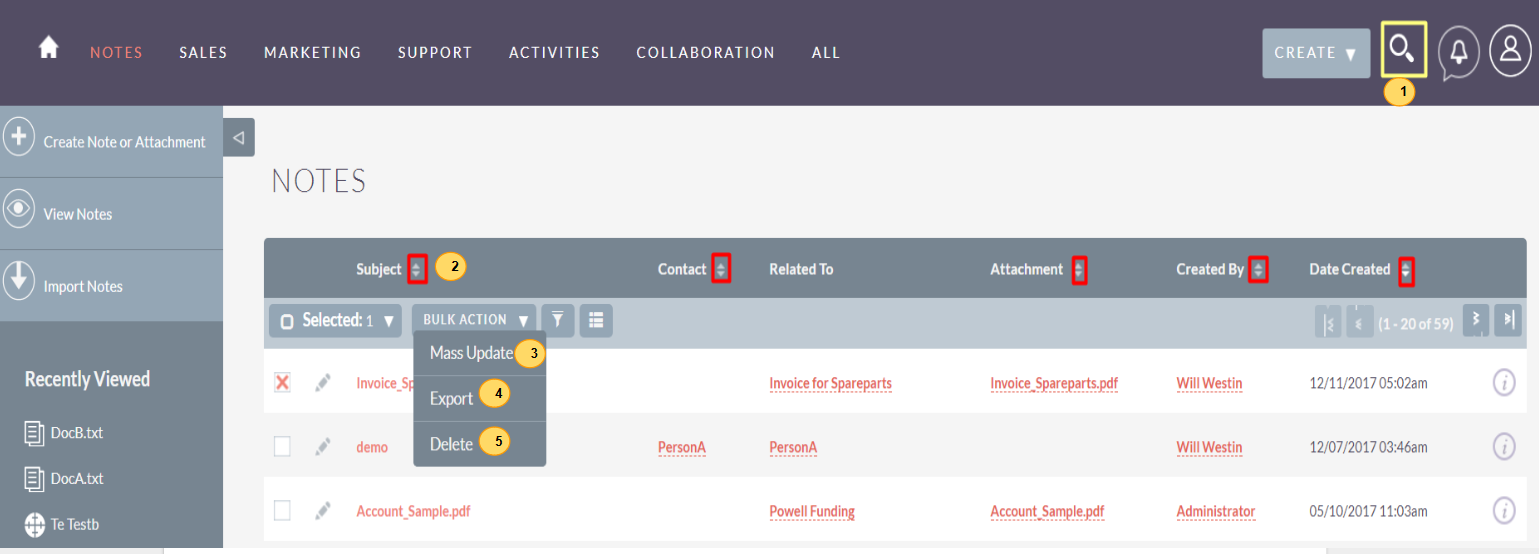Open the notifications bell icon
Image resolution: width=1539 pixels, height=554 pixels.
pyautogui.click(x=1459, y=52)
